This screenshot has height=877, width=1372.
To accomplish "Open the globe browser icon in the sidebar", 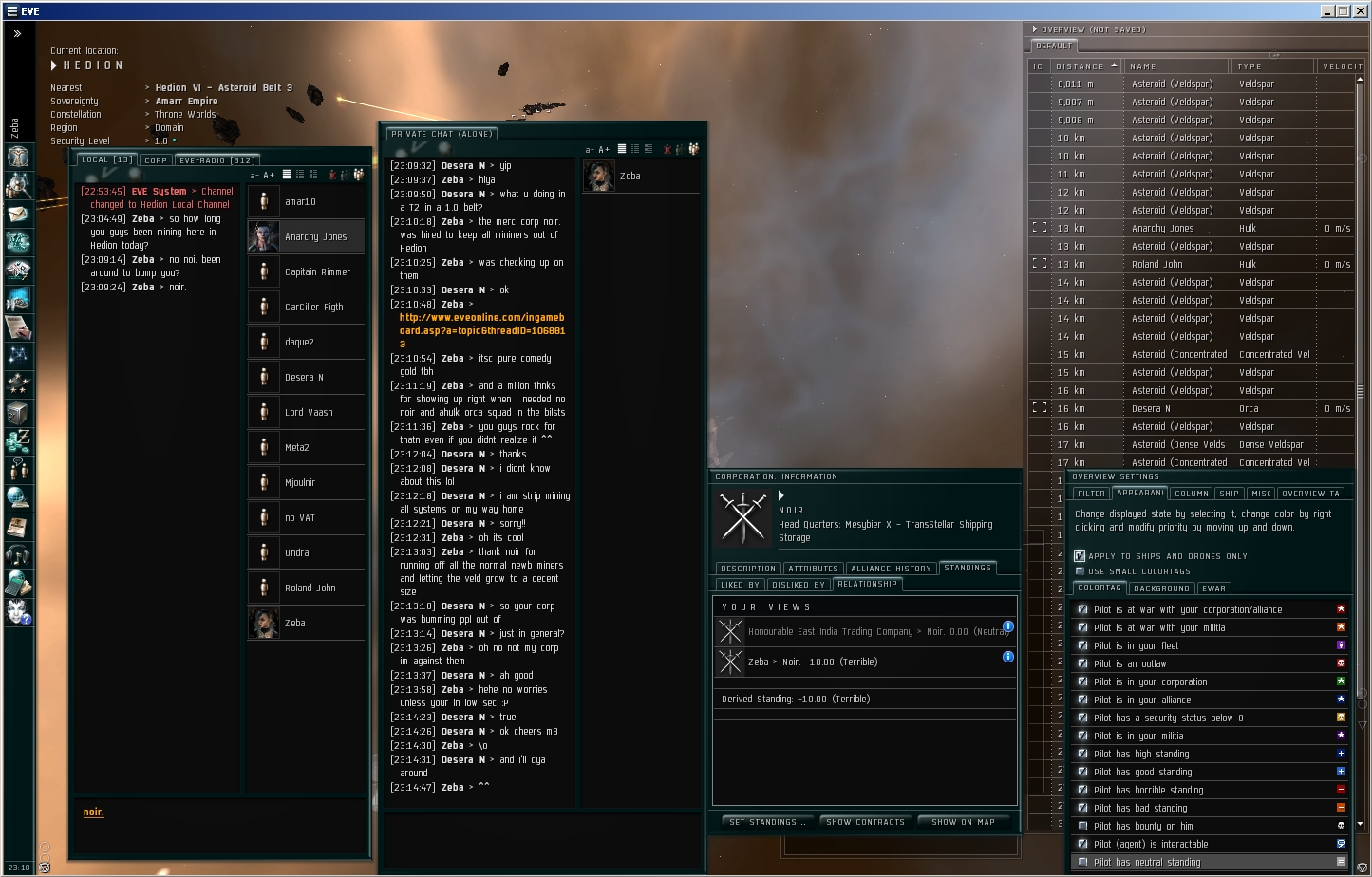I will tap(18, 498).
